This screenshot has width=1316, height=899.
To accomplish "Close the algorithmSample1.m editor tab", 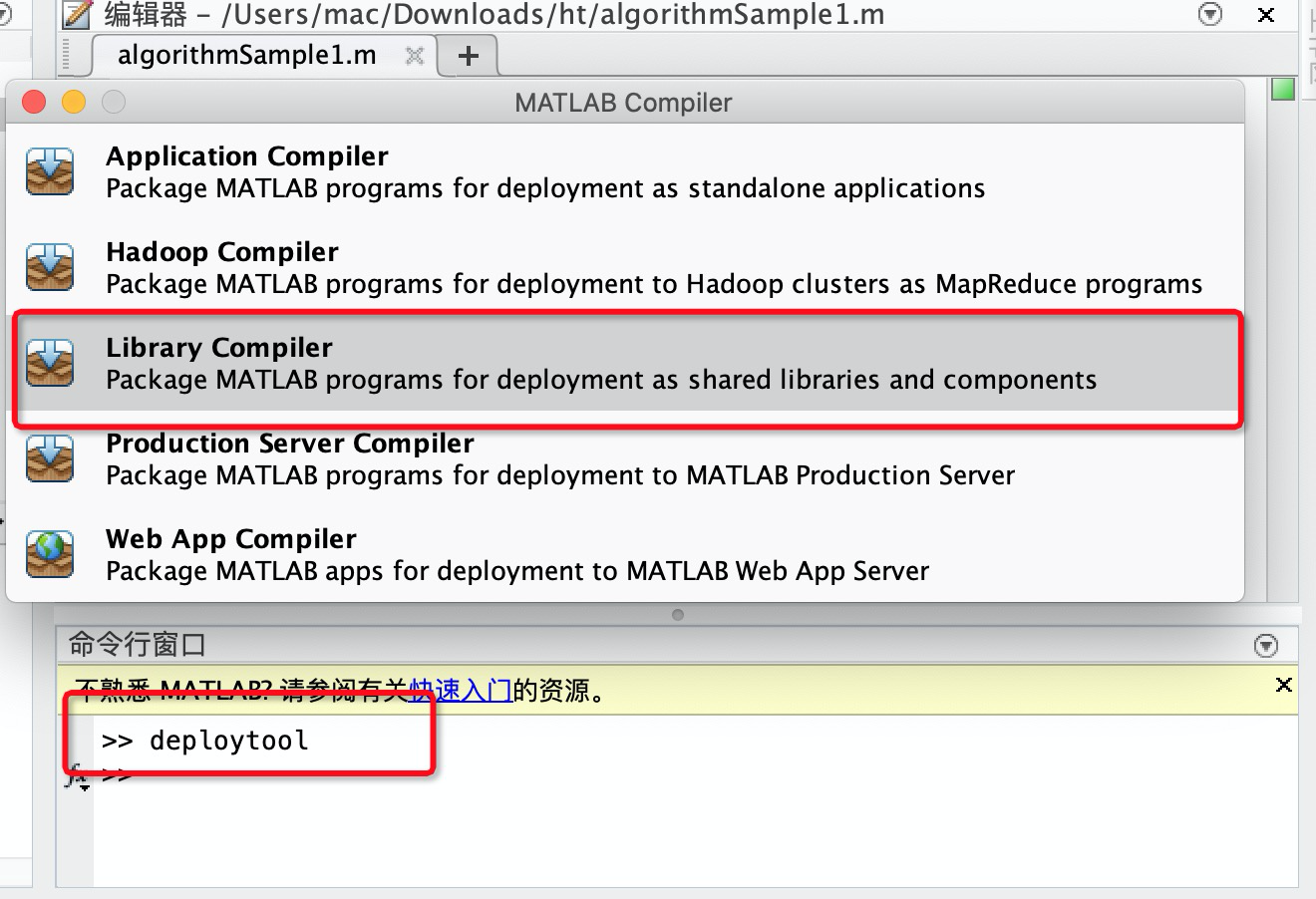I will [x=415, y=57].
